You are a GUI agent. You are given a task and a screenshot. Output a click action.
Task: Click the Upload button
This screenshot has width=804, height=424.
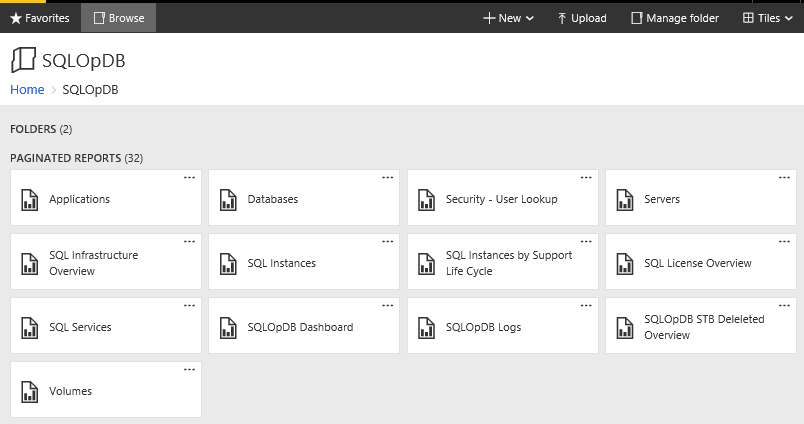tap(581, 18)
